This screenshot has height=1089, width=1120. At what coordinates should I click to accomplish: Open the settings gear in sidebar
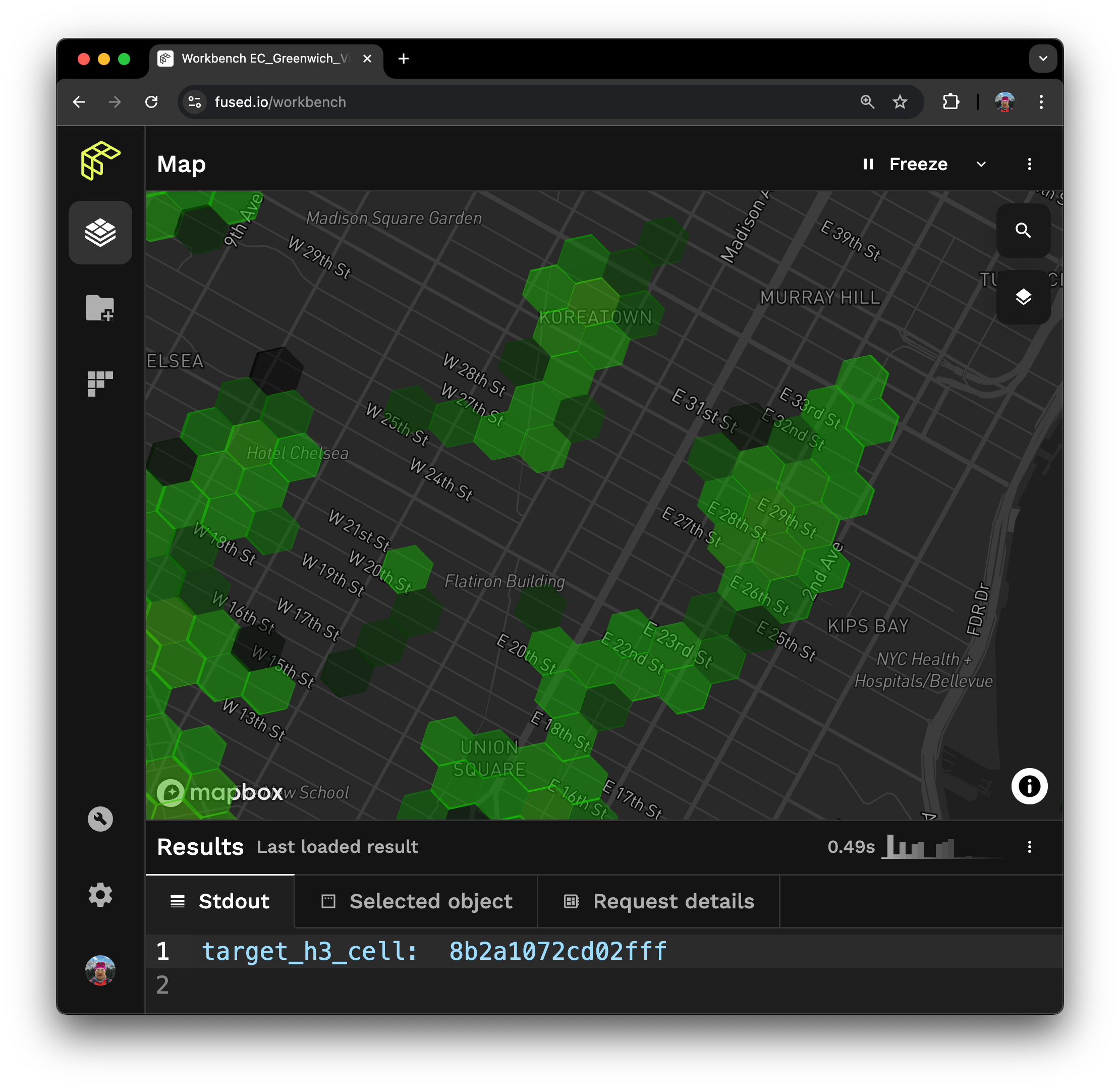click(x=100, y=894)
